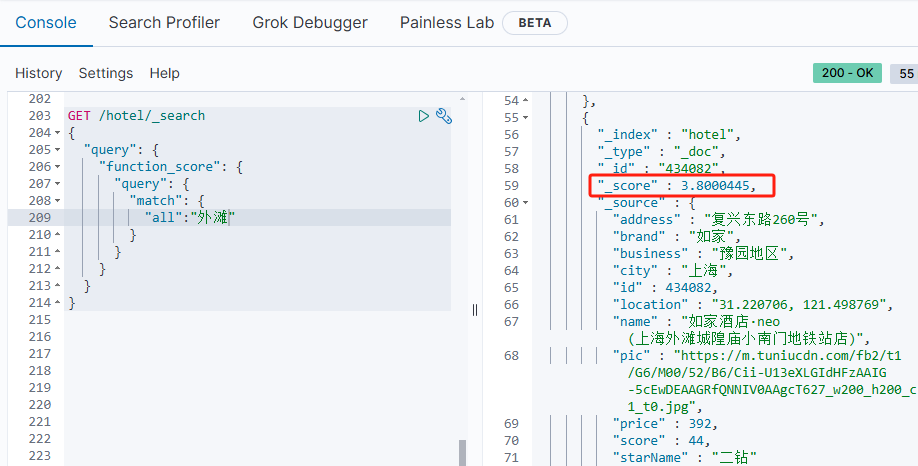Place cursor in "all":"外滩" line
This screenshot has width=918, height=466.
(190, 218)
